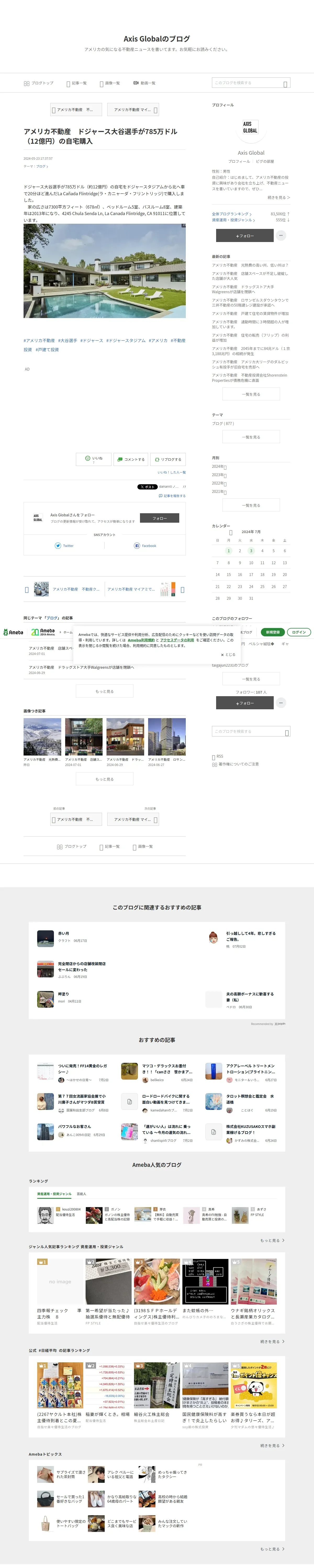The image size is (314, 1568).
Task: Open ブログトップ in header navigation
Action: (x=38, y=83)
